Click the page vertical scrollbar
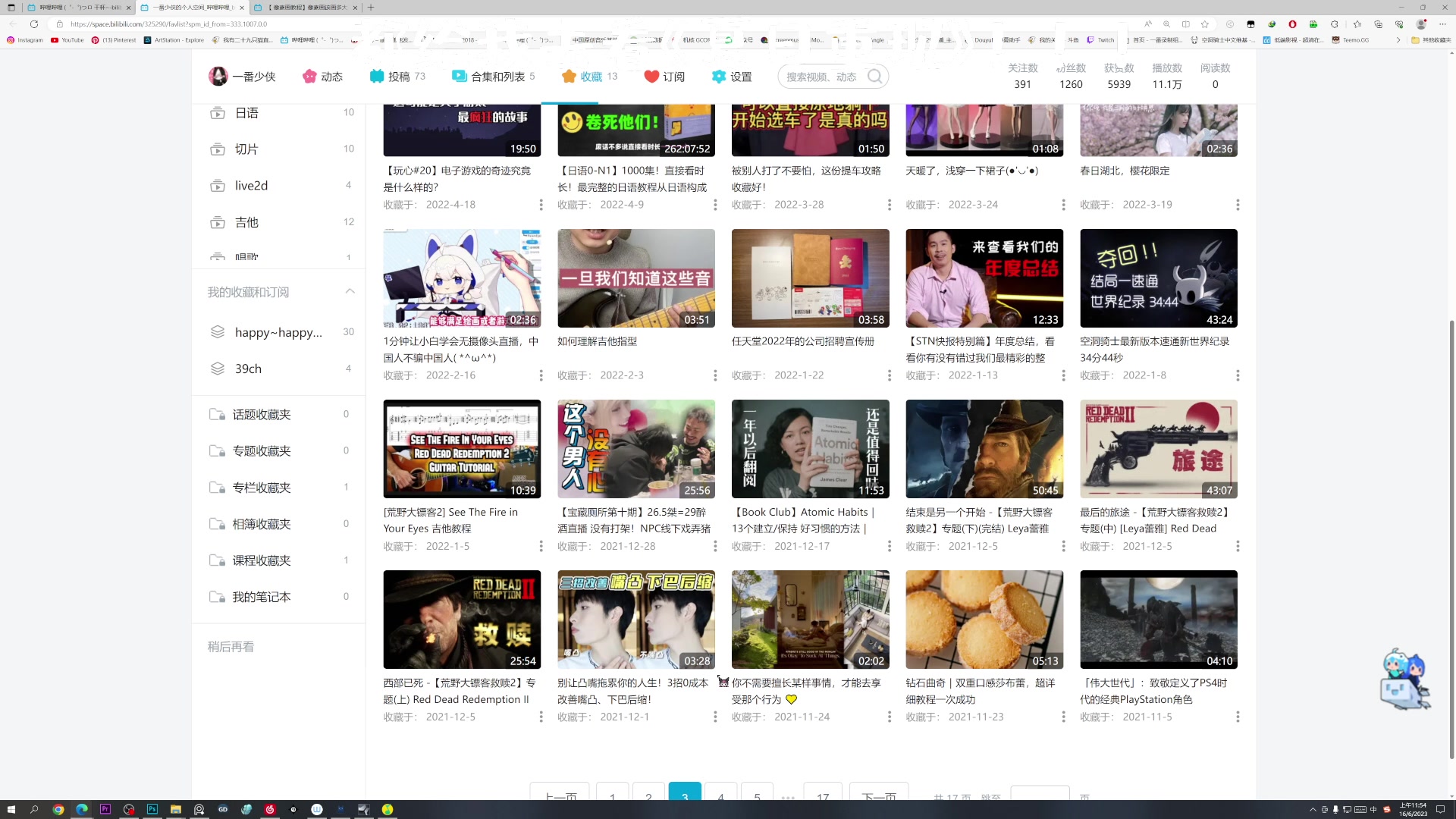This screenshot has width=1456, height=819. tap(1452, 539)
